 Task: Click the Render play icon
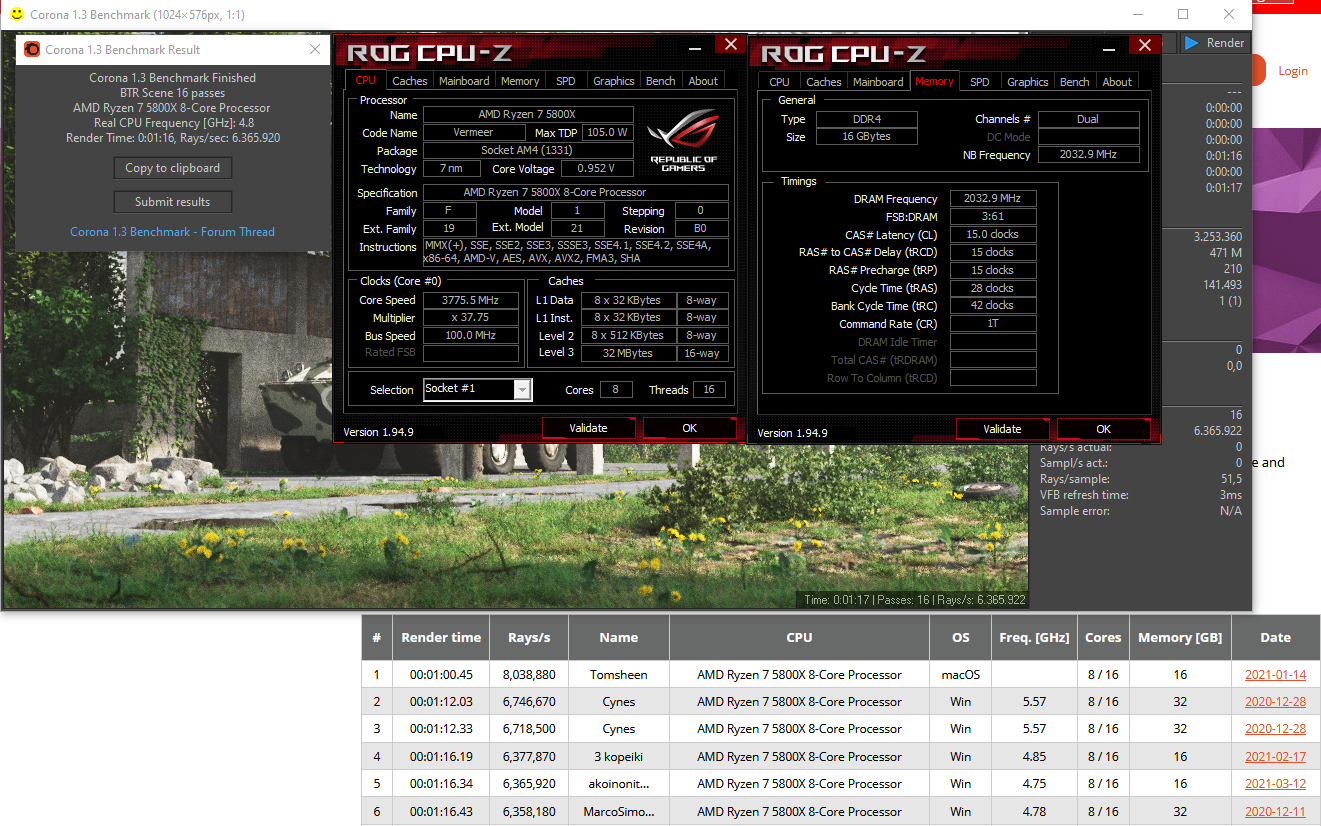coord(1191,43)
